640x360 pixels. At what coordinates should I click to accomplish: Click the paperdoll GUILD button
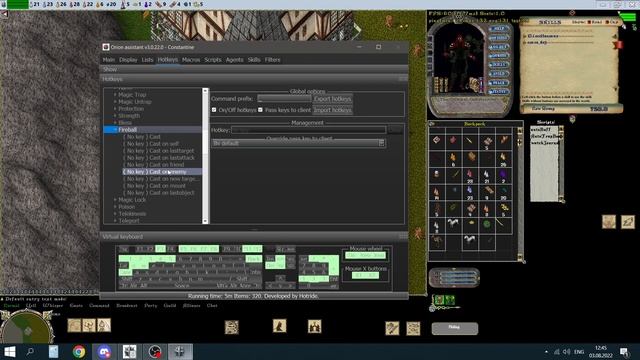(x=499, y=73)
